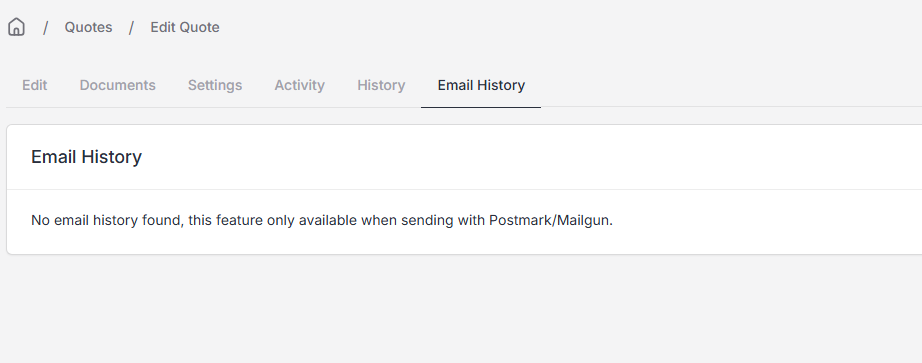This screenshot has width=922, height=363.
Task: Click the word Postmark/Mailgun in the message
Action: click(550, 221)
